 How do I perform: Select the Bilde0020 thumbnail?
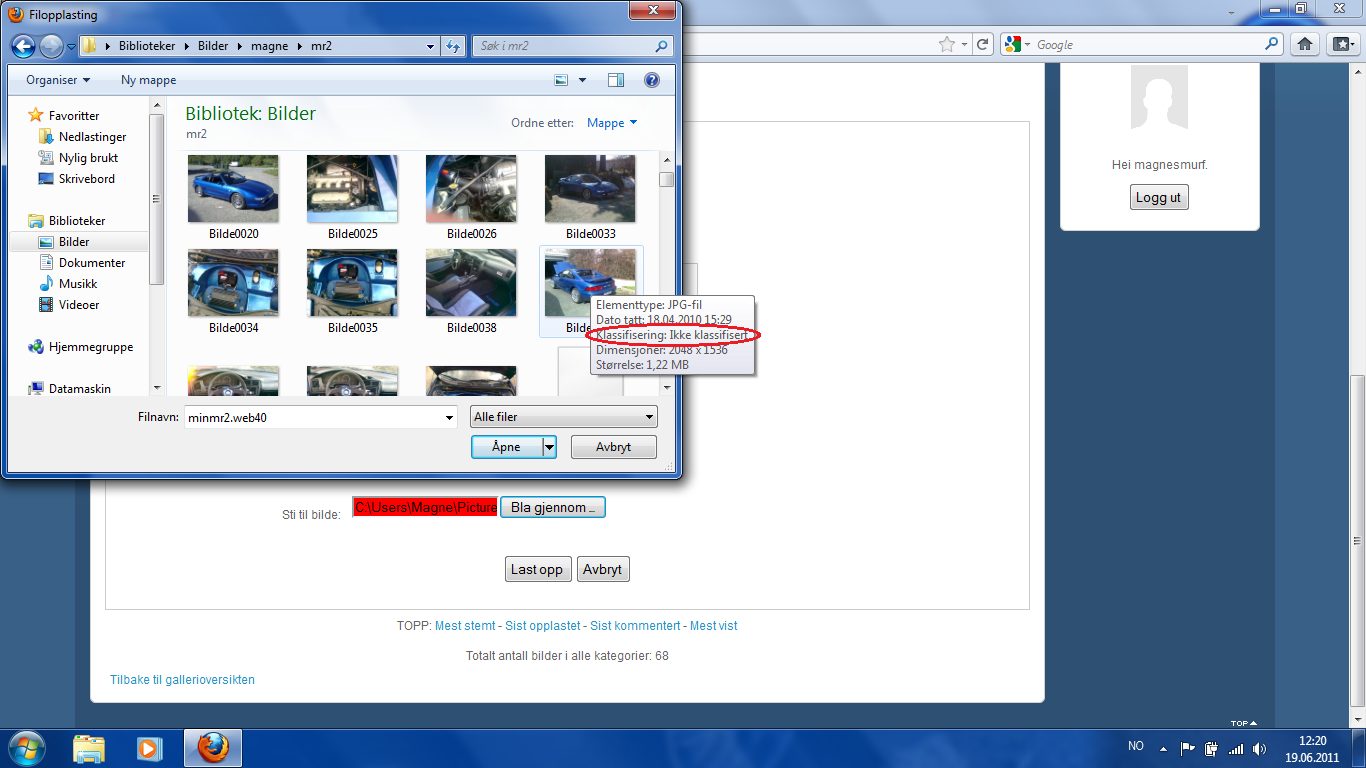[x=233, y=190]
